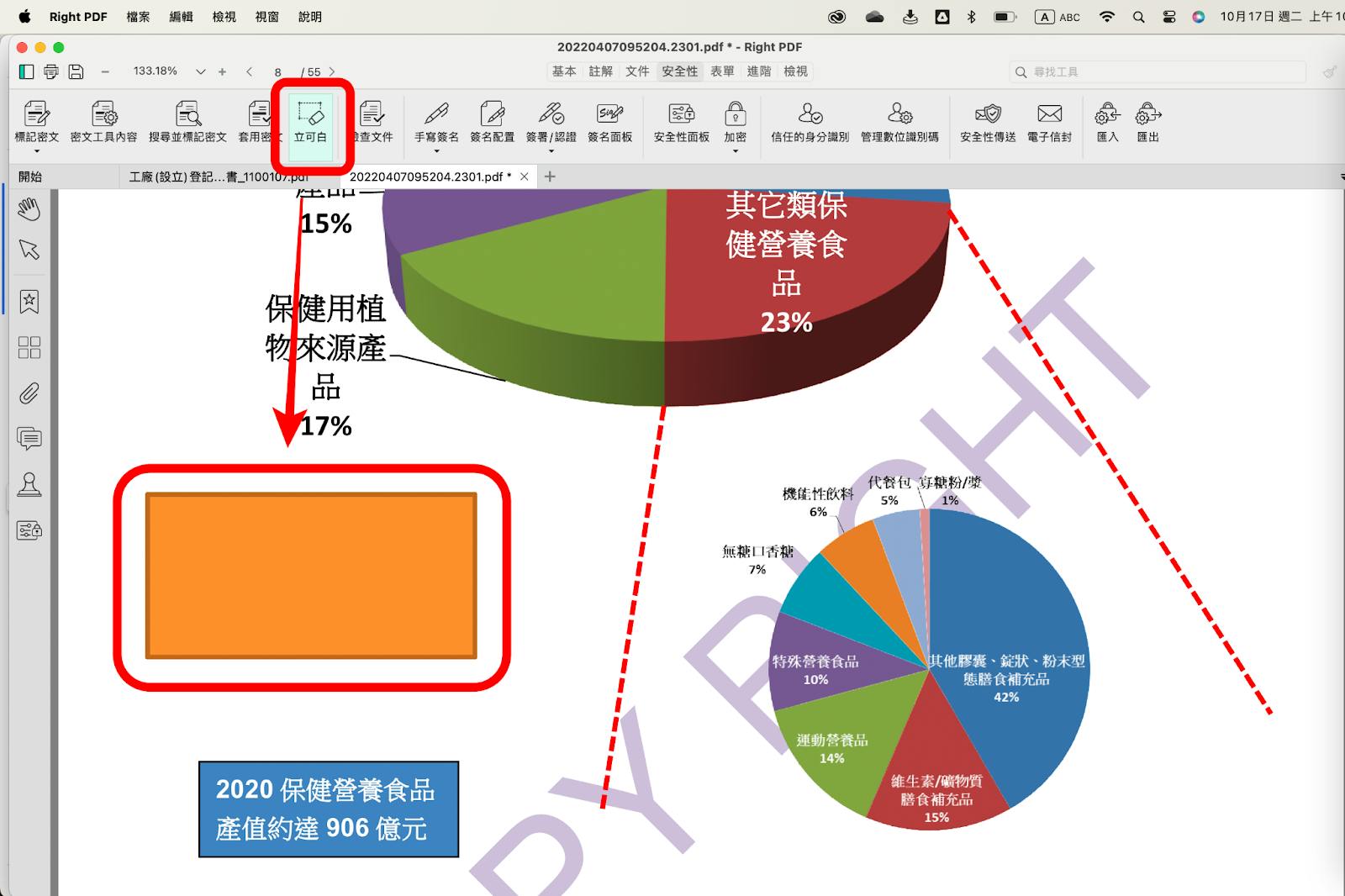
Task: Expand the 手寫簽名 dropdown arrow
Action: pos(436,151)
